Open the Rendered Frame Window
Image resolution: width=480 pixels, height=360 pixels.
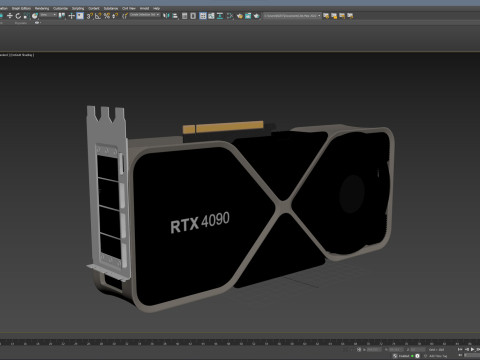click(248, 16)
